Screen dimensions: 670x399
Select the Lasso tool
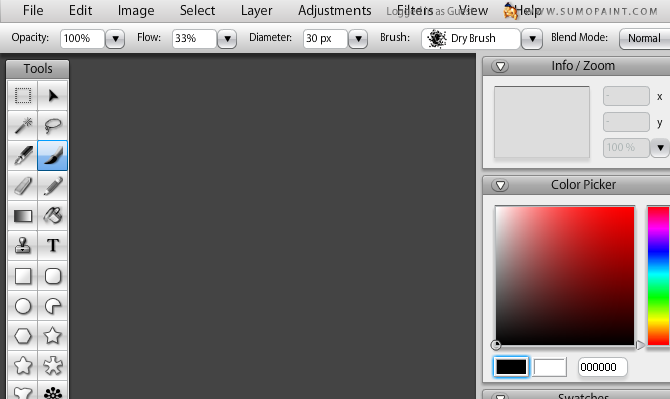point(53,126)
